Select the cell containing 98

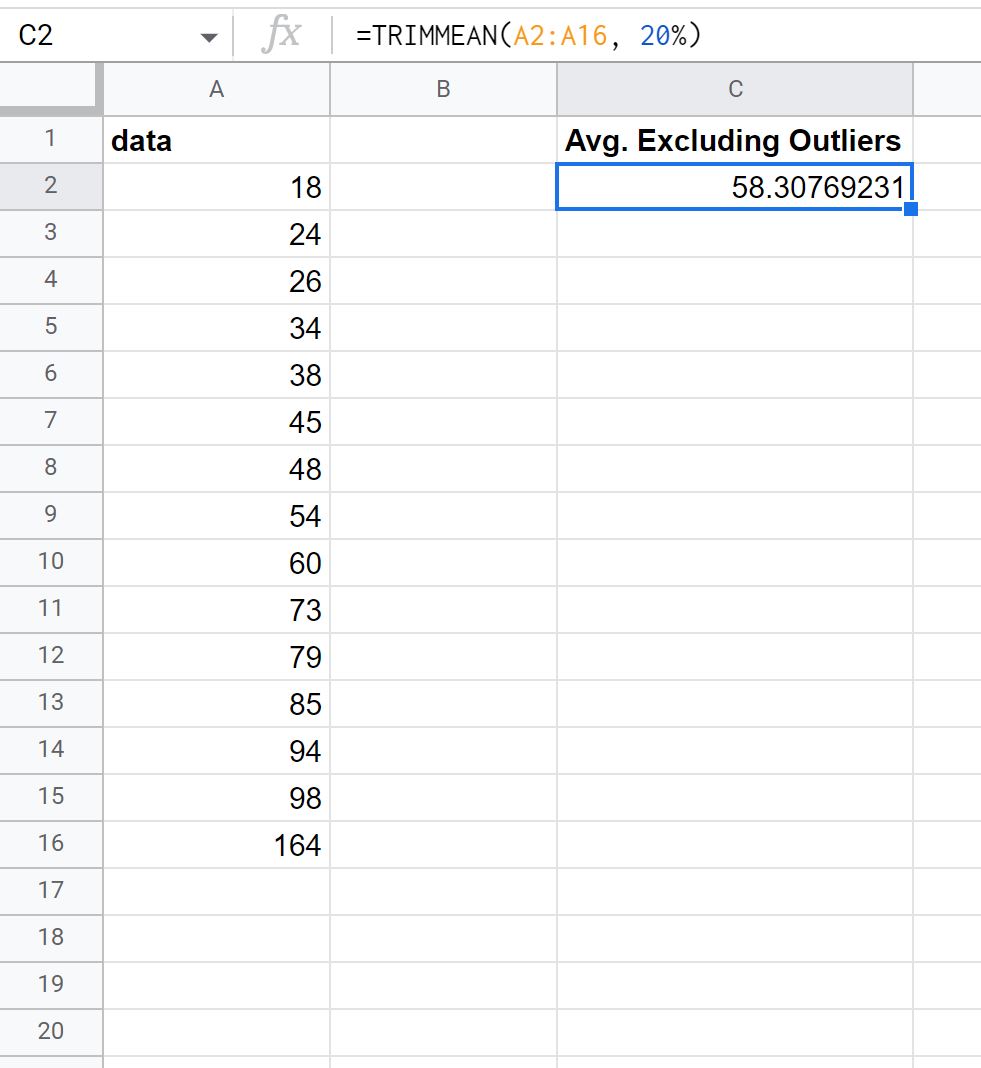tap(217, 798)
